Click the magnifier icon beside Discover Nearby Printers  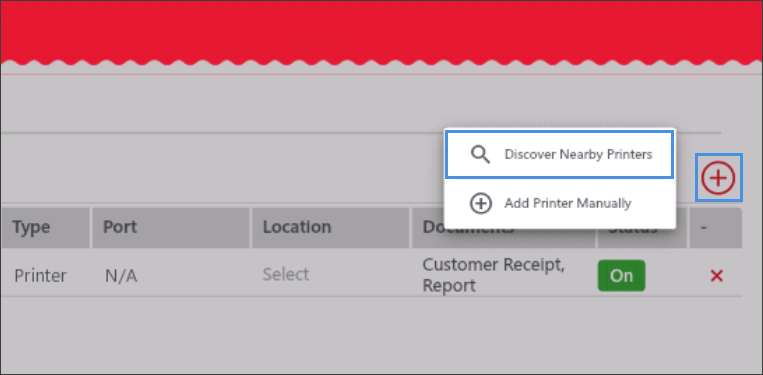[x=480, y=155]
